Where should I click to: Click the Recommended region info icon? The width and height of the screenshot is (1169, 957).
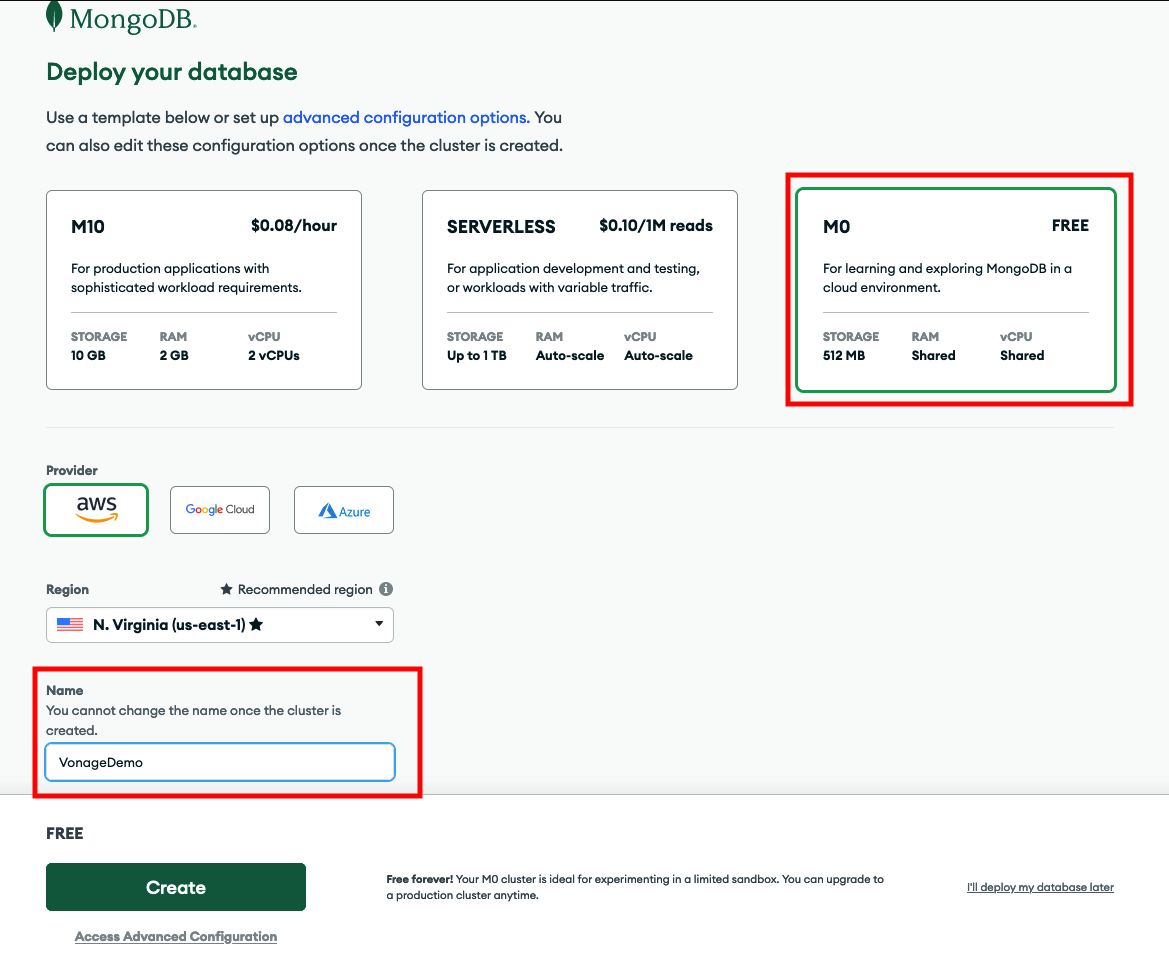385,589
